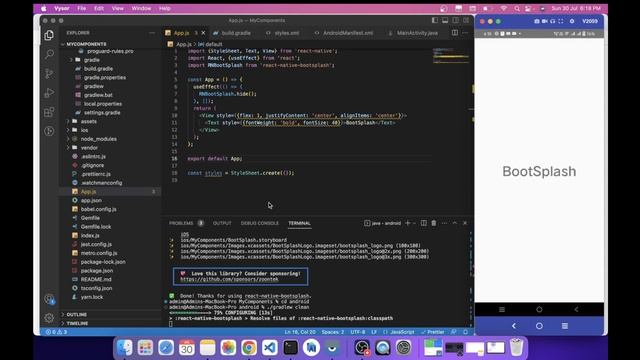Expand the assets folder
The width and height of the screenshot is (640, 360).
(89, 121)
